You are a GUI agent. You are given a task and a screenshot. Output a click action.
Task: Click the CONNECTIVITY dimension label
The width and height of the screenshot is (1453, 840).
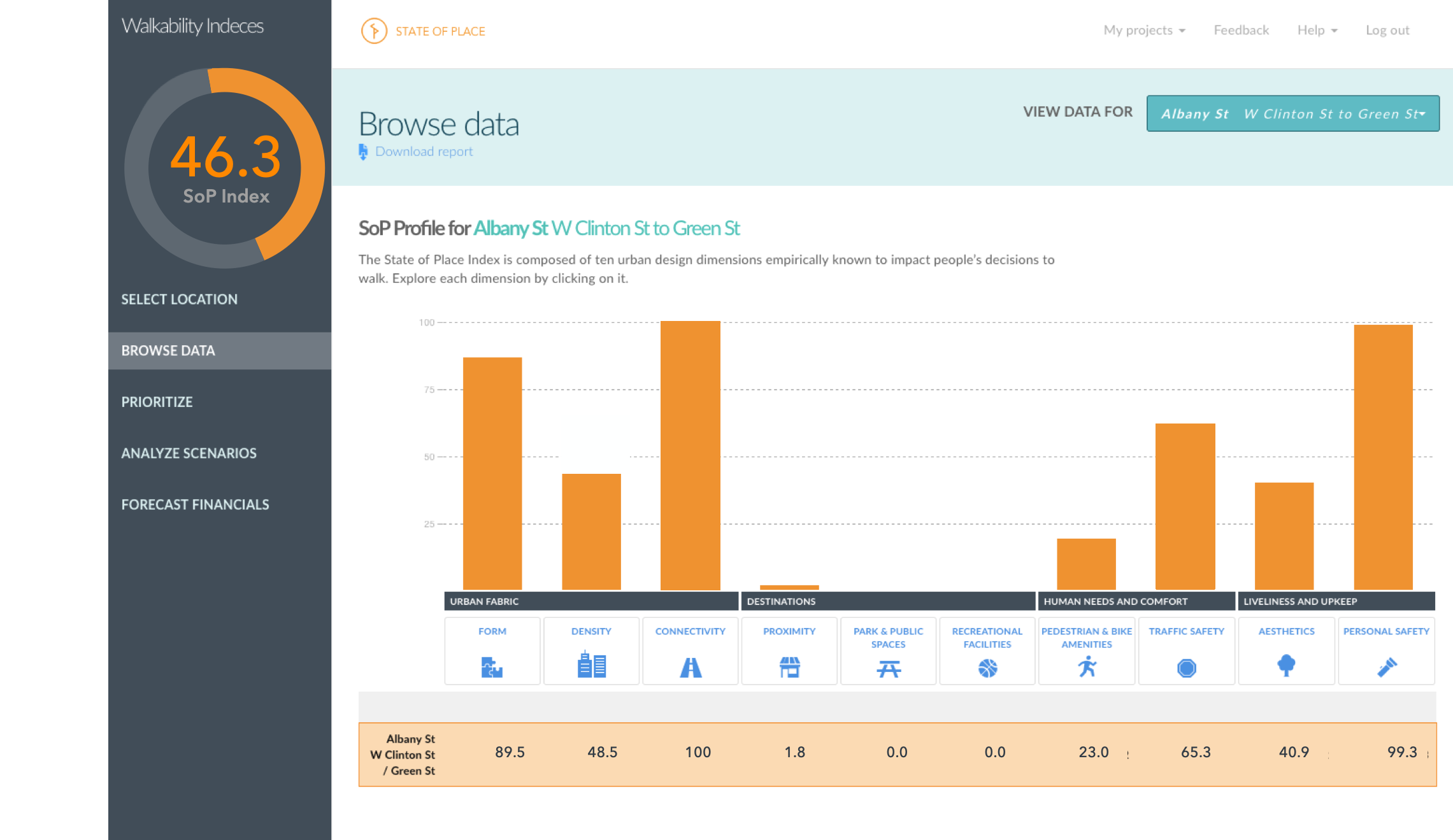(690, 631)
